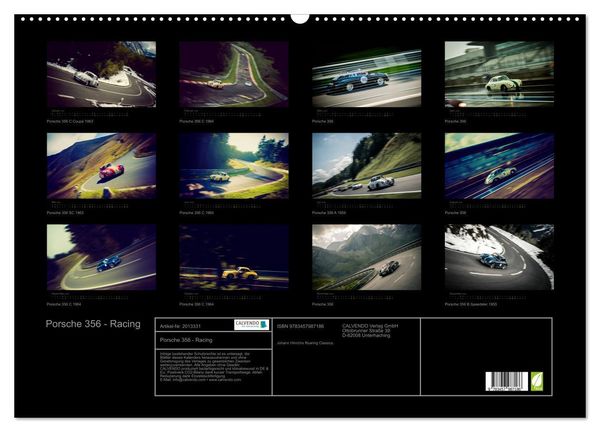Open the Porsche 356 A hillside thumbnail
Screen dimensions: 600x432
tap(367, 166)
